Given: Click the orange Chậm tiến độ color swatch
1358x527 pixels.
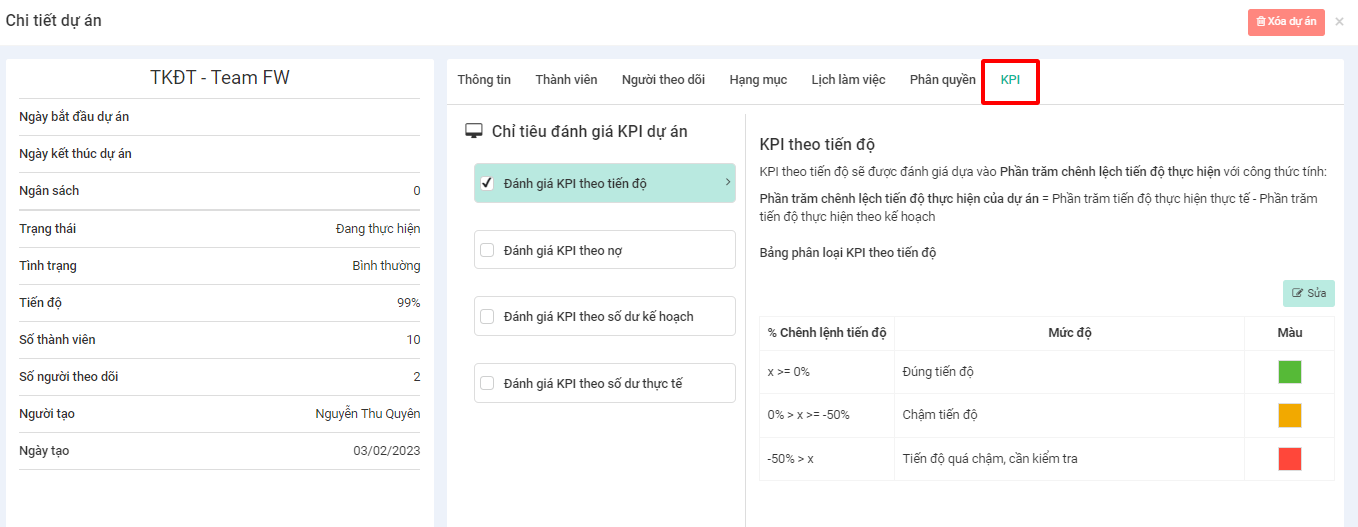Looking at the screenshot, I should pyautogui.click(x=1289, y=415).
